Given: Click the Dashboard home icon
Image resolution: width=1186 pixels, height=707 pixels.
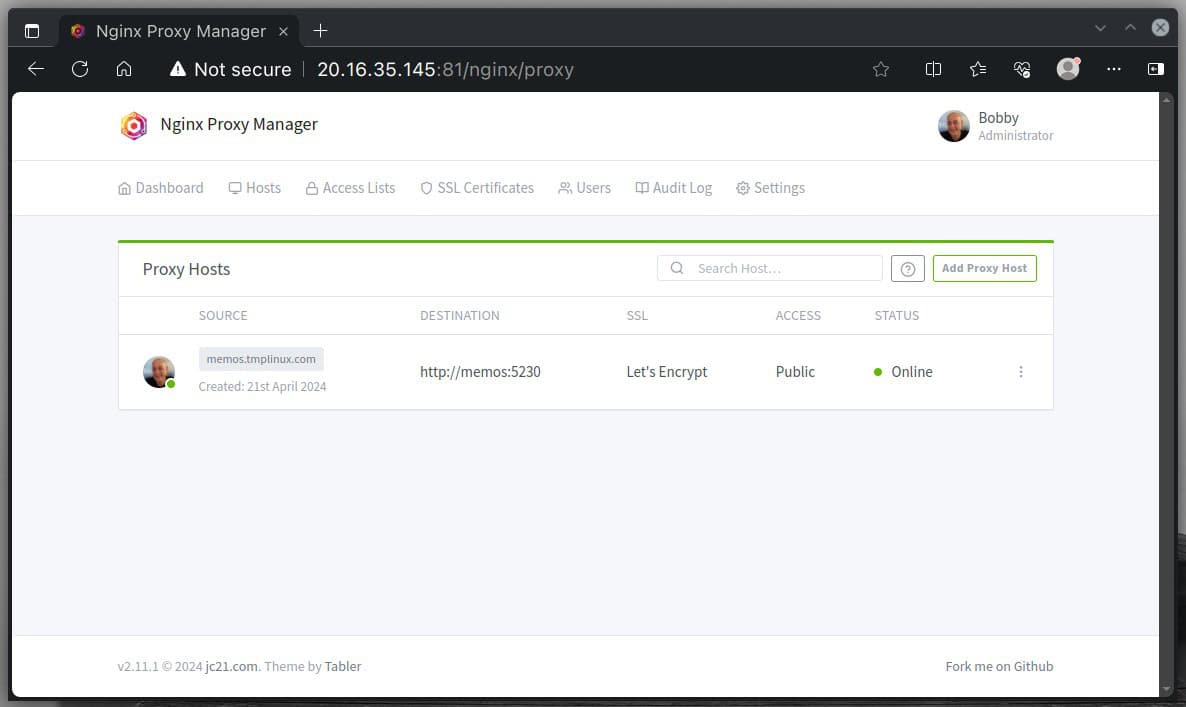Looking at the screenshot, I should point(124,188).
